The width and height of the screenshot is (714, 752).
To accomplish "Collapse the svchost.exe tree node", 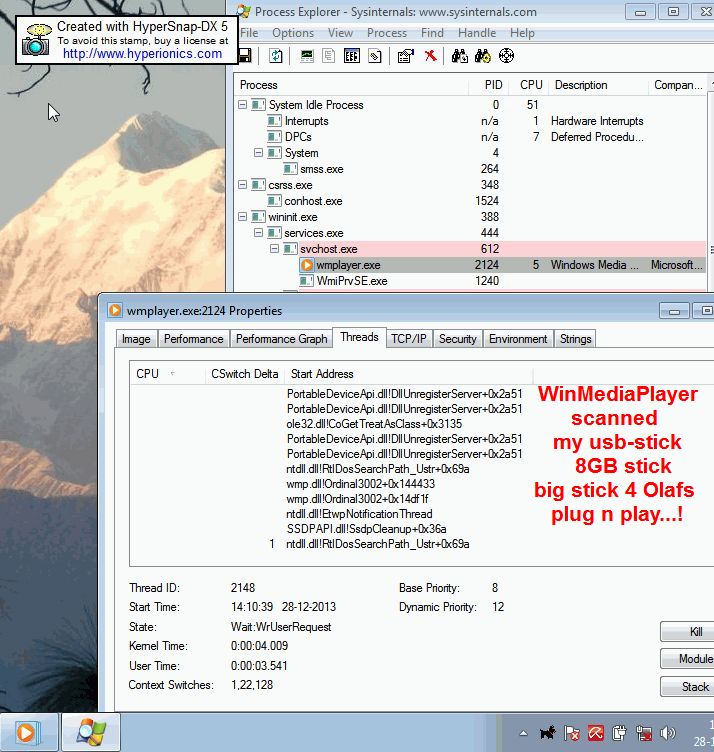I will coord(274,248).
